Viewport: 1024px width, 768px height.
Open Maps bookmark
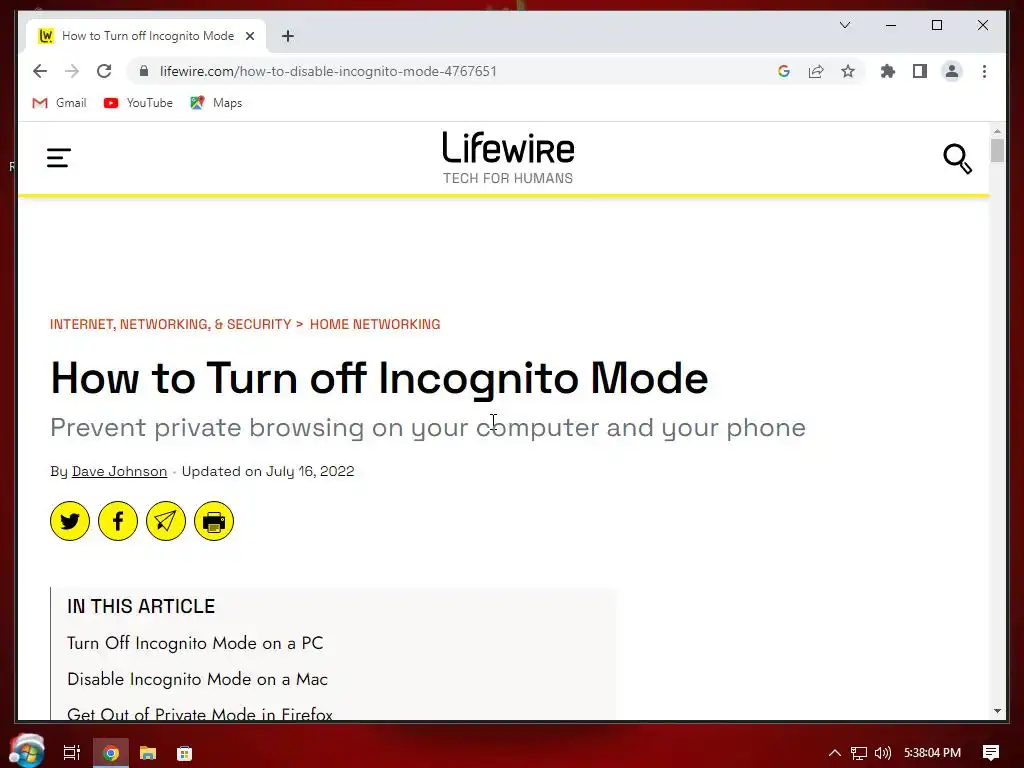[216, 103]
